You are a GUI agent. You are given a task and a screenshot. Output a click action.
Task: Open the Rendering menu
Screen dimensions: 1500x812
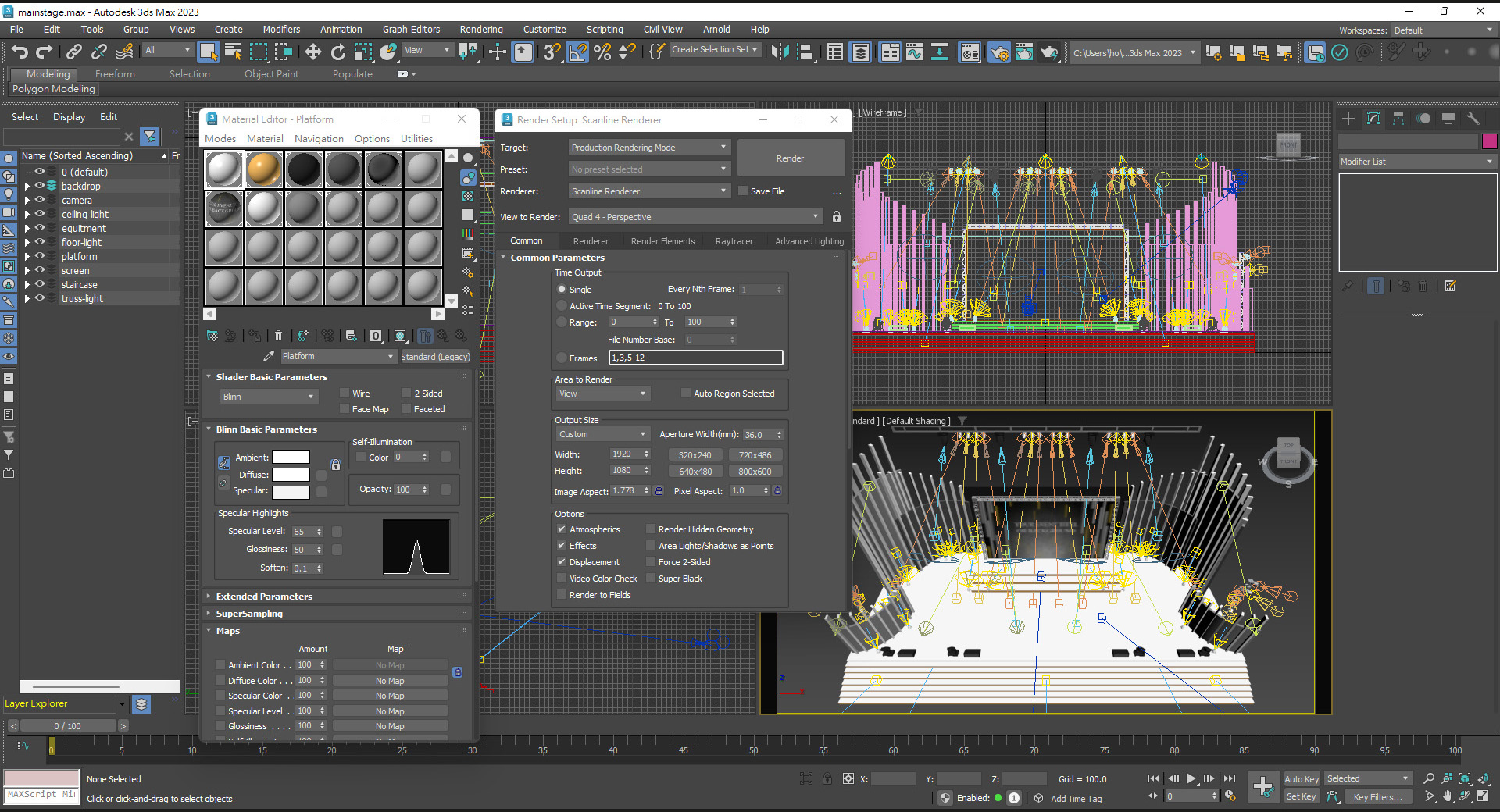tap(480, 30)
